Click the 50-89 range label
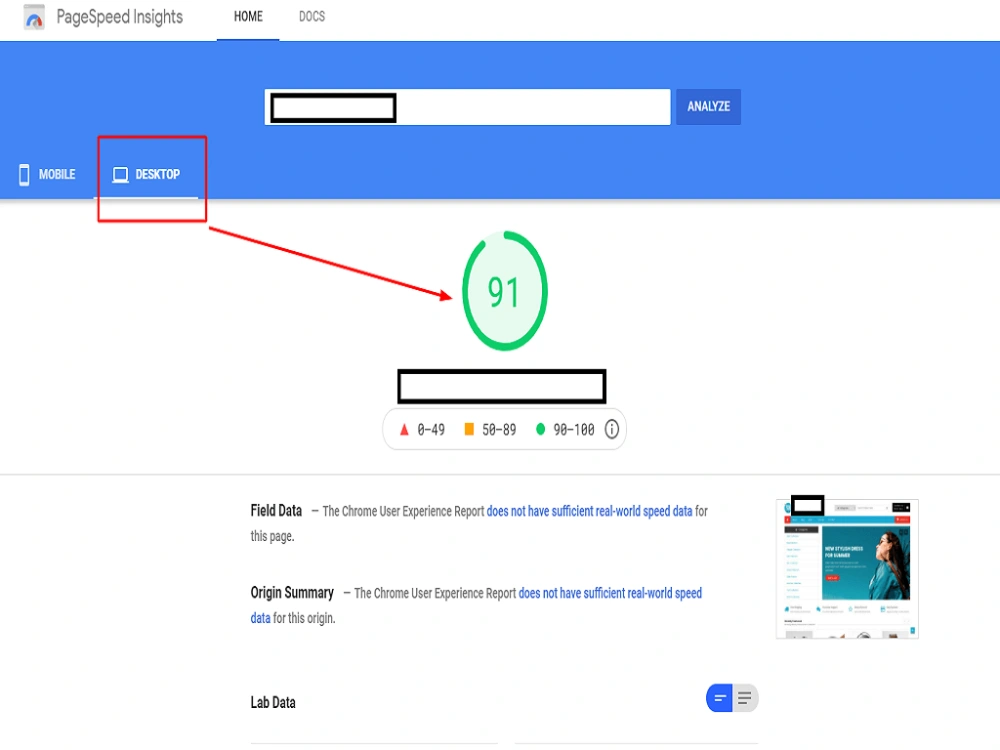 (499, 430)
